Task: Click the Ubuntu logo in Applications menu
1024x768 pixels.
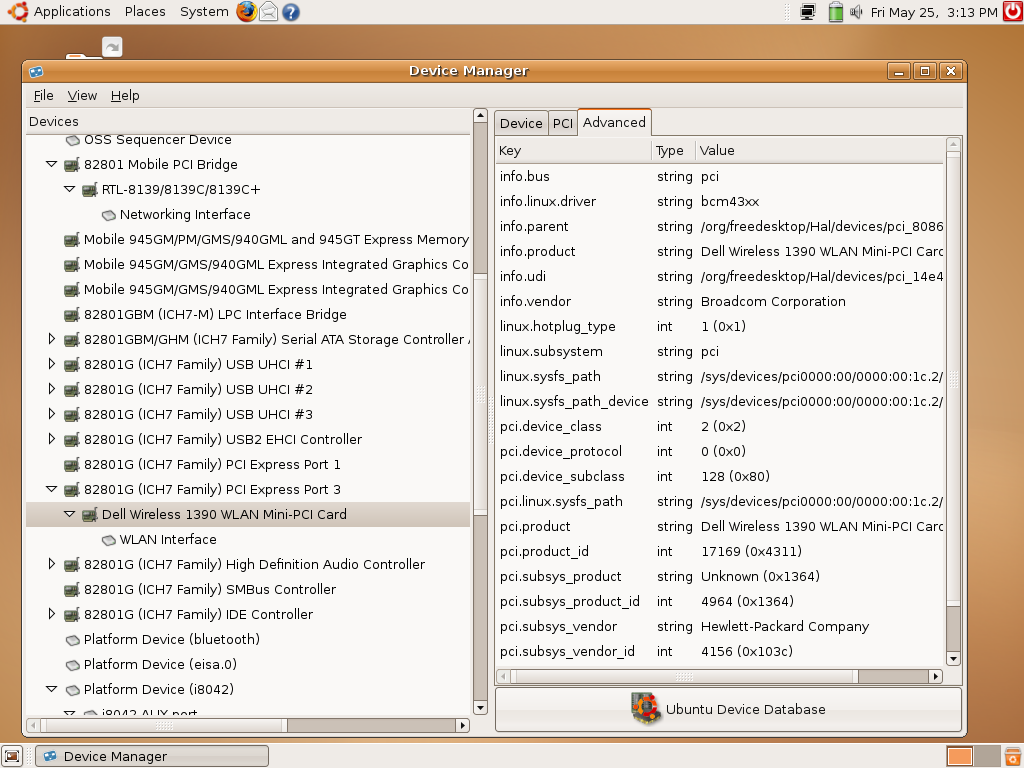Action: (18, 11)
